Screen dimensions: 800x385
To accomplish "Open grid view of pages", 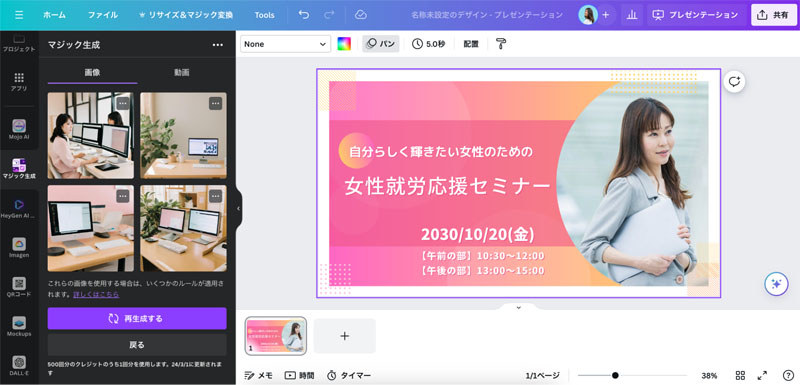I will pyautogui.click(x=740, y=375).
